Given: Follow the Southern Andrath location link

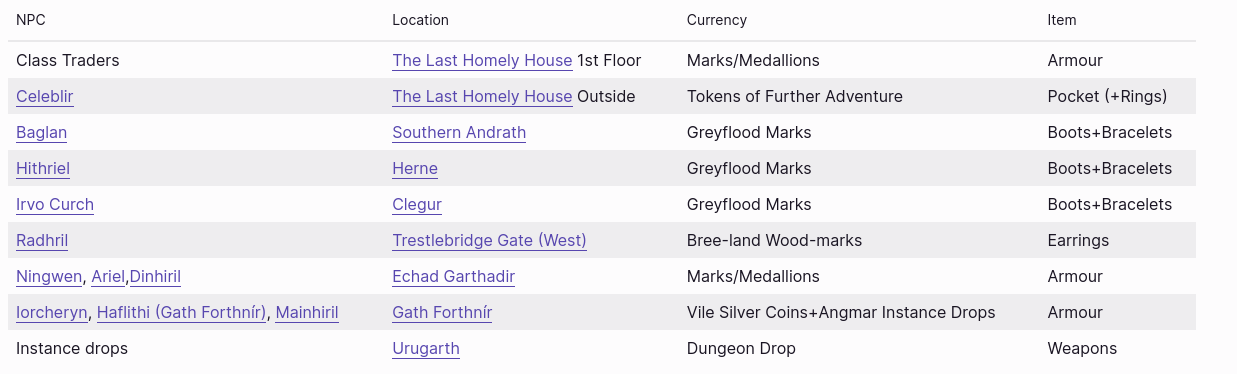Looking at the screenshot, I should click(x=459, y=133).
